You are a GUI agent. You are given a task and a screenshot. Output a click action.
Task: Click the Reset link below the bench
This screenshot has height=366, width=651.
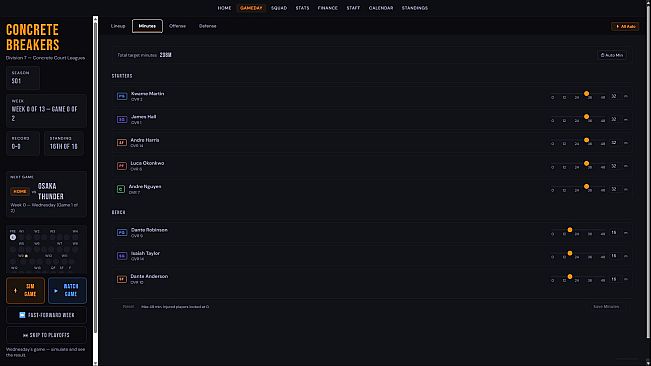click(128, 307)
